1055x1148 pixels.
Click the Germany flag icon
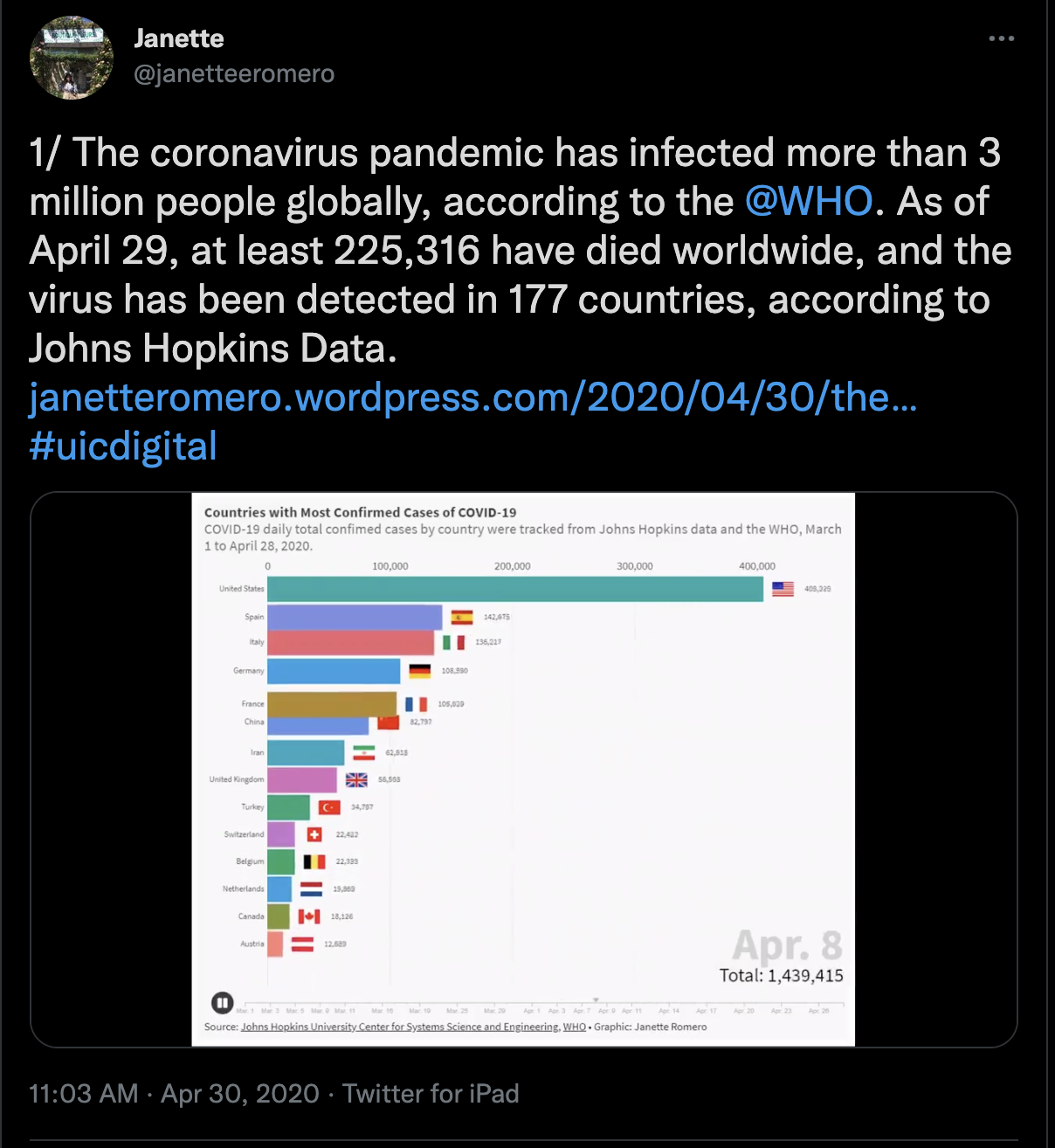coord(420,671)
